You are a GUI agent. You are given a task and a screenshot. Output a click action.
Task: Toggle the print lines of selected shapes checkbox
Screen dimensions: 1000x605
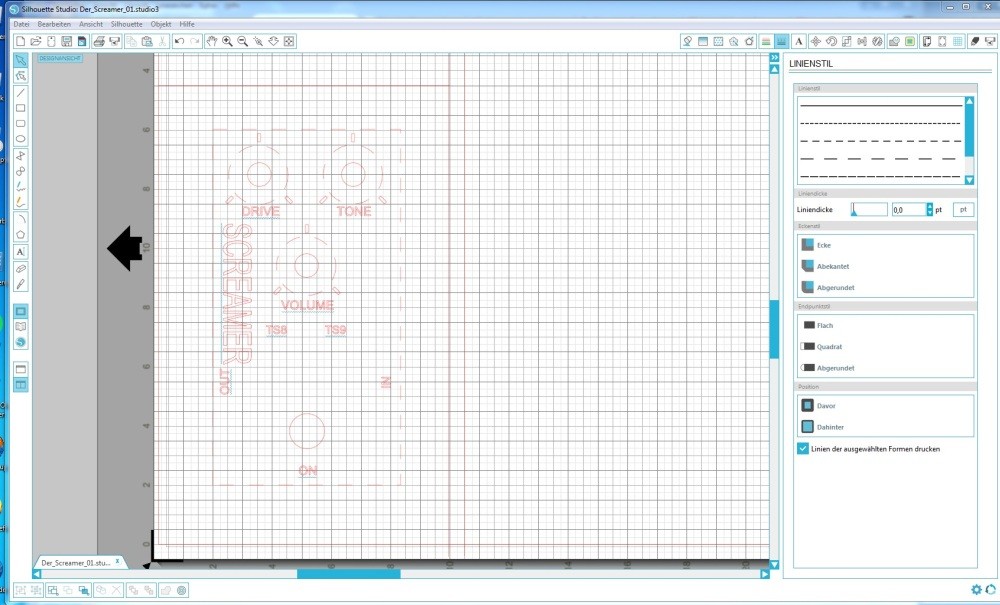[x=803, y=449]
